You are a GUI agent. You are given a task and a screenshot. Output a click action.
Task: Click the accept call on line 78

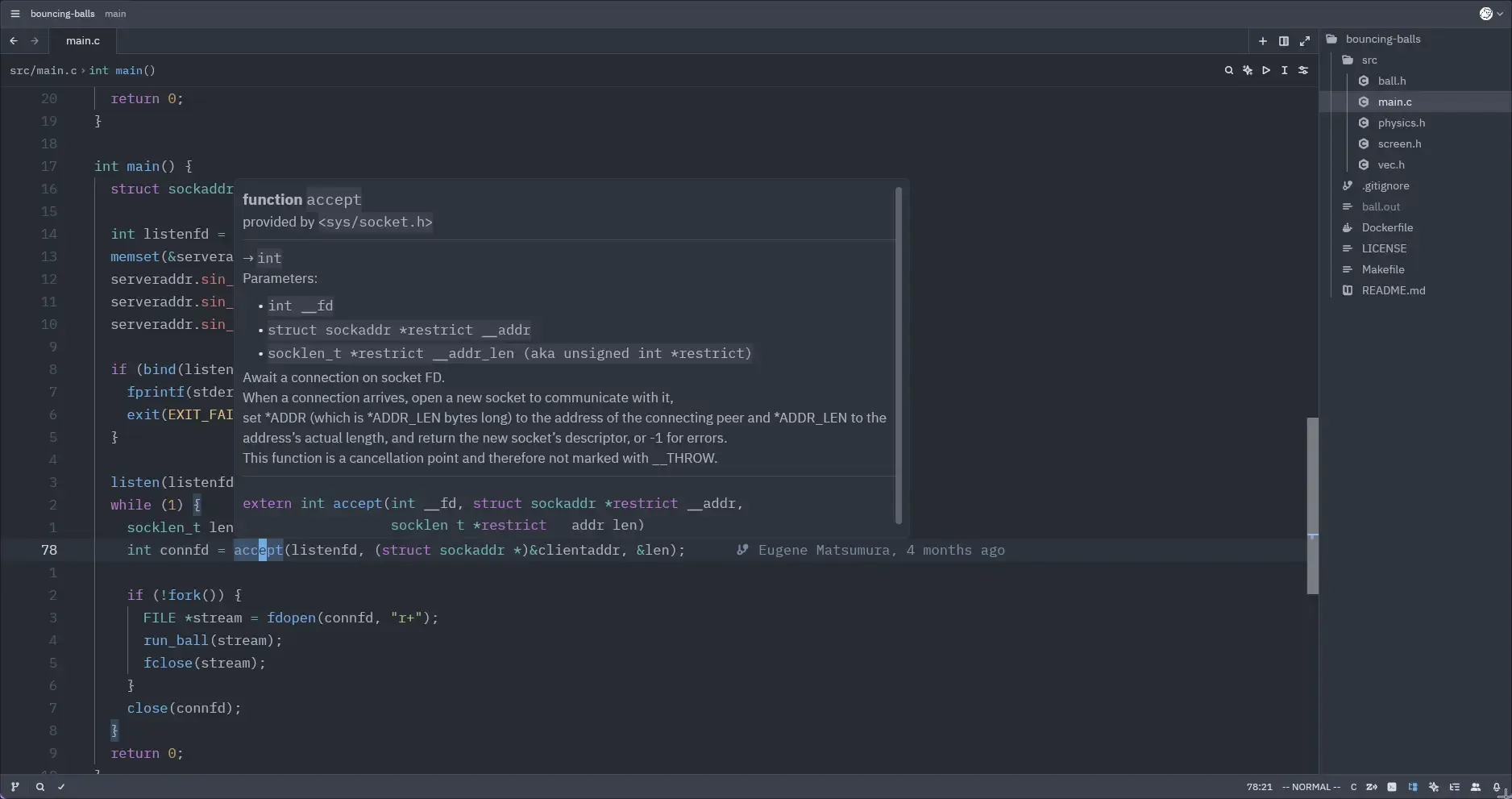click(258, 550)
